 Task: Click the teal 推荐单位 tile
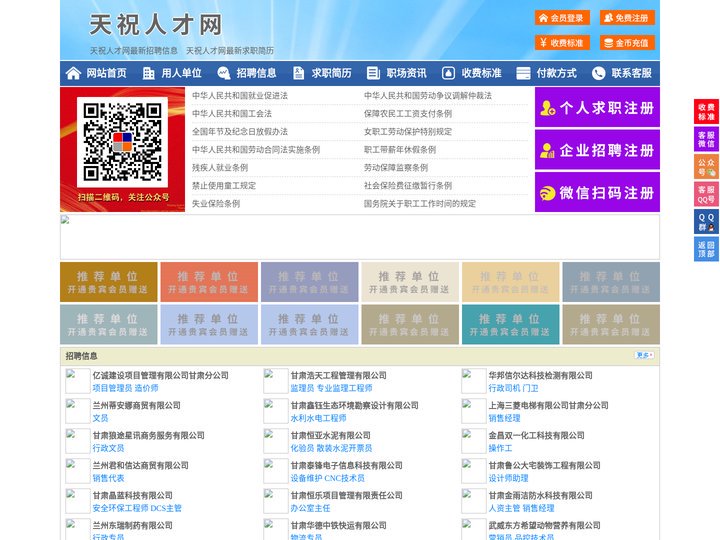pyautogui.click(x=511, y=324)
